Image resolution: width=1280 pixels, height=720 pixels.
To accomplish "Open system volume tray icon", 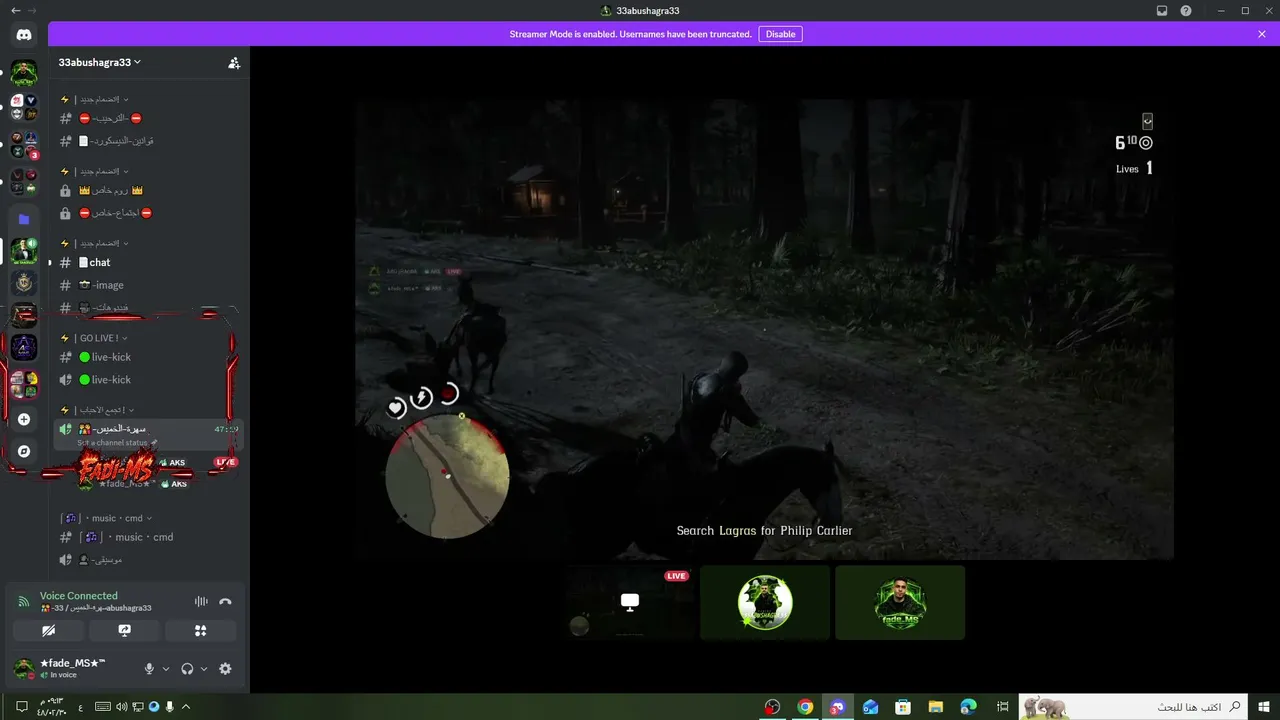I will click(x=121, y=707).
